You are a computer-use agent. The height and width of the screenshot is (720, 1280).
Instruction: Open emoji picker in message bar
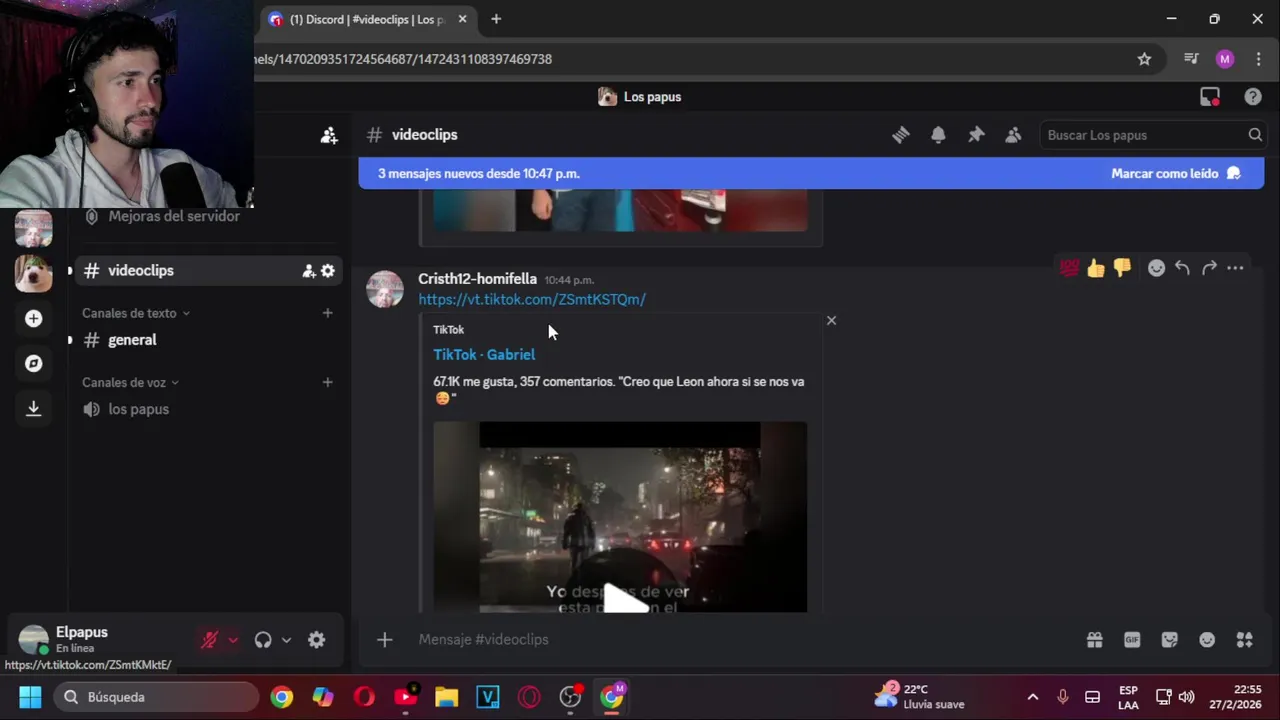pos(1207,640)
